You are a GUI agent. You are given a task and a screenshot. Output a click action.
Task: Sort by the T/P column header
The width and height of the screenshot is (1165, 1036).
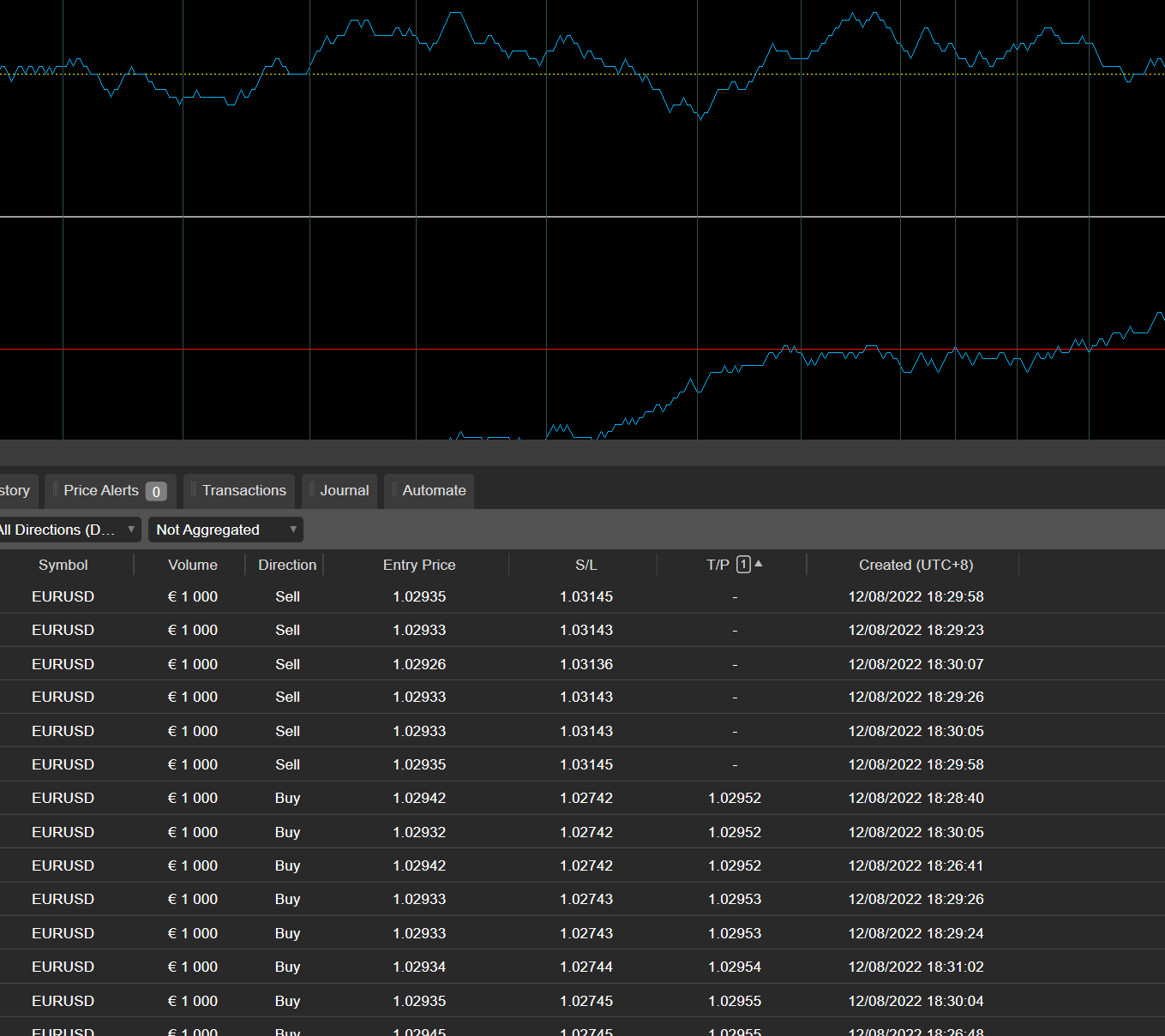pyautogui.click(x=718, y=565)
